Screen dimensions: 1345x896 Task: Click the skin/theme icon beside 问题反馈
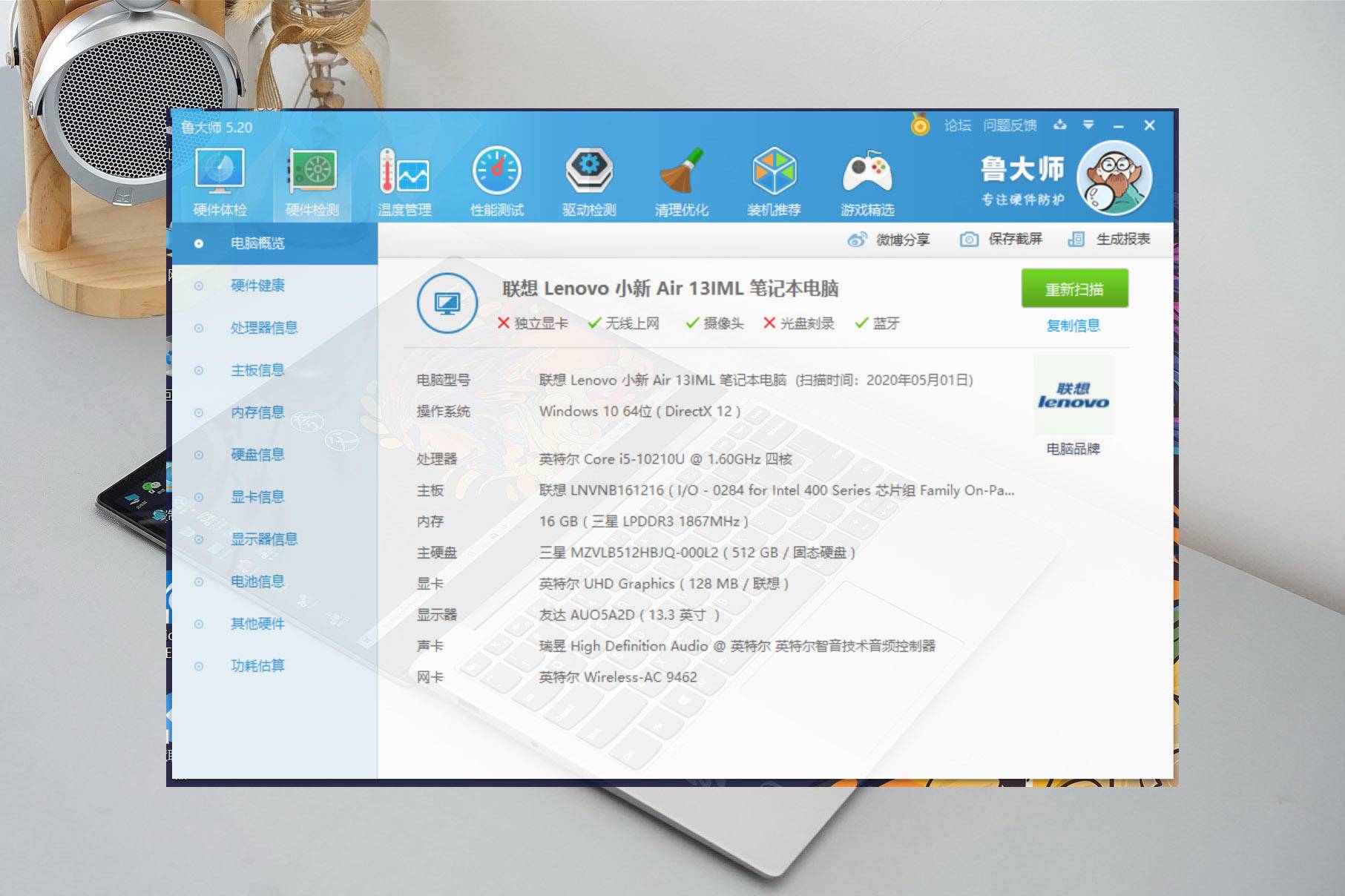click(1060, 125)
